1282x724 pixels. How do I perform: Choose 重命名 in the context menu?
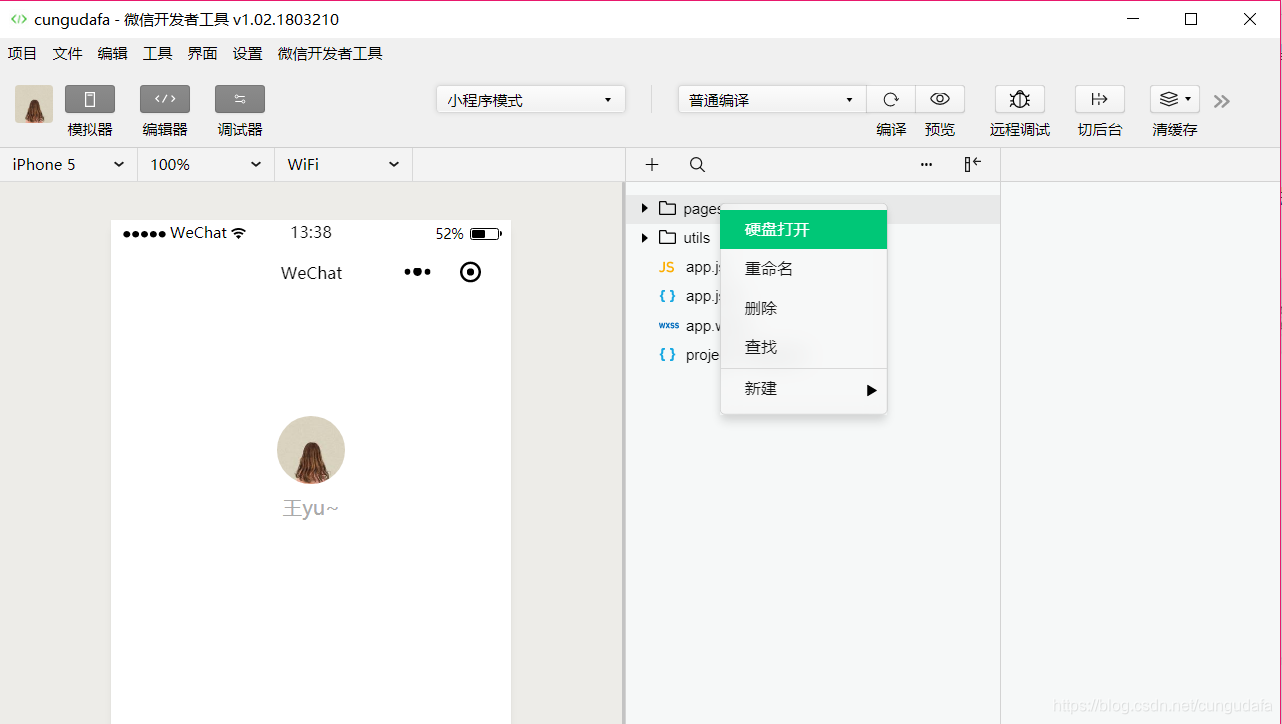point(804,269)
